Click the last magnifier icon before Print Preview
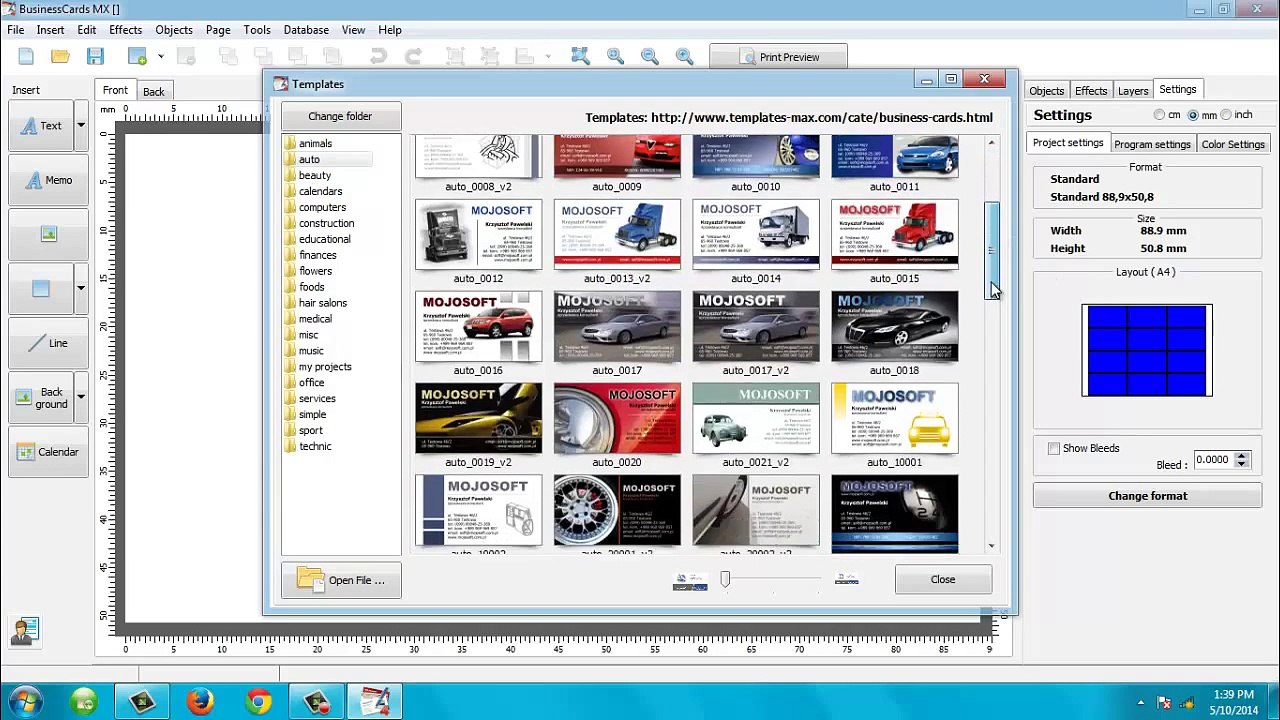The width and height of the screenshot is (1280, 720). tap(685, 57)
